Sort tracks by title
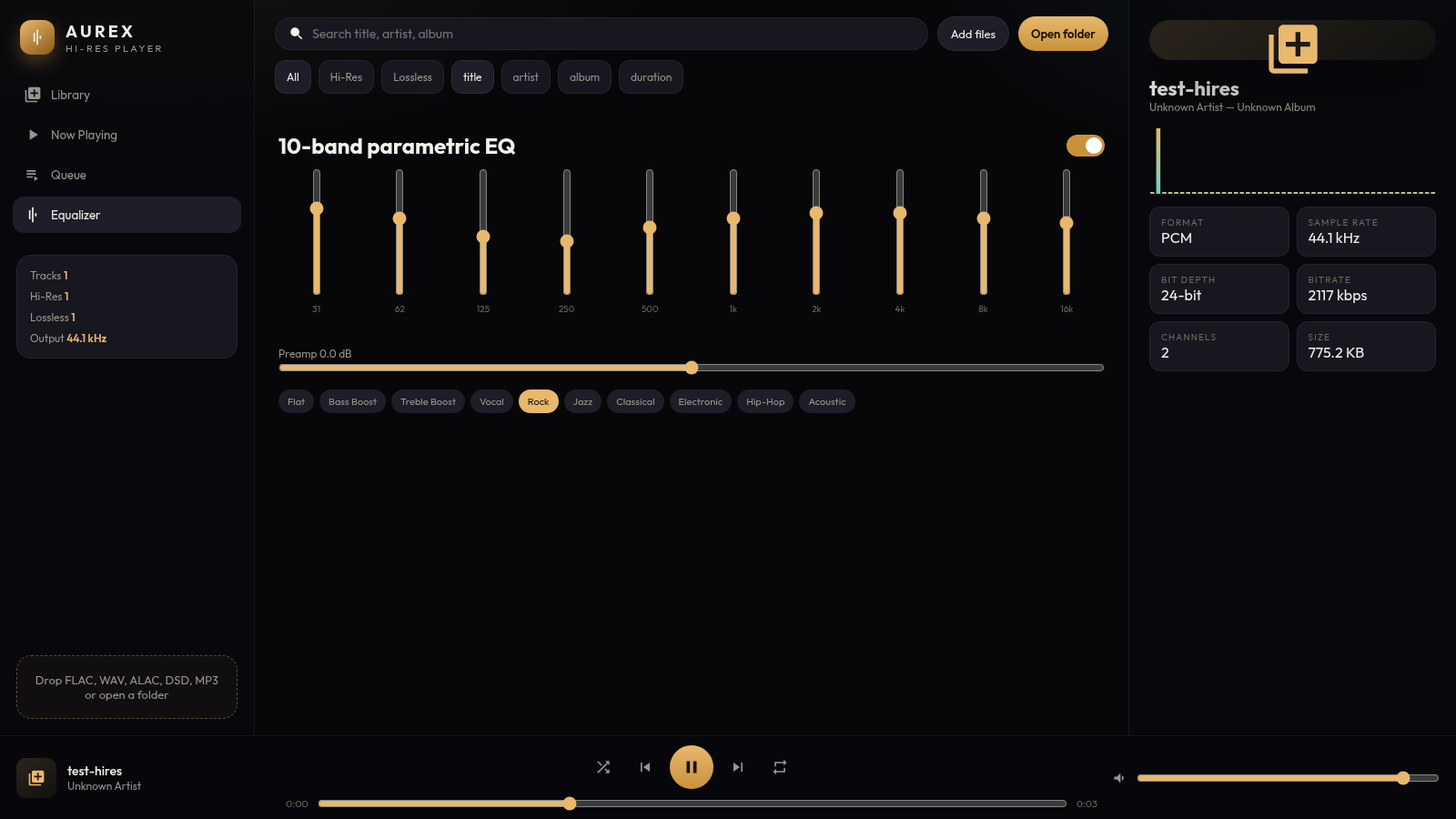The width and height of the screenshot is (1456, 819). click(x=472, y=77)
